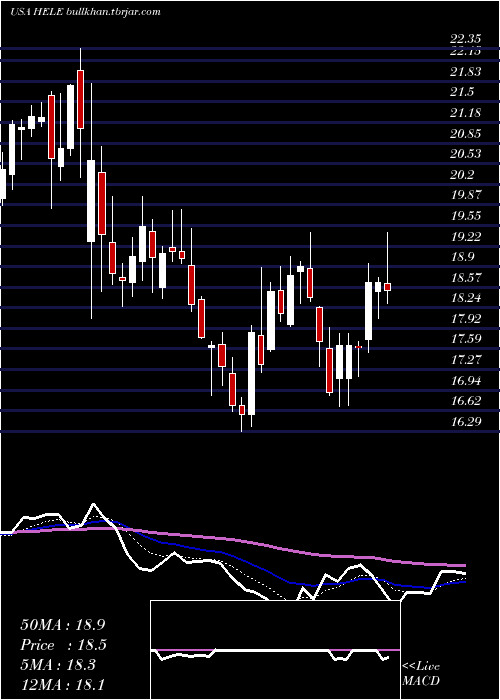This screenshot has width=500, height=700.
Task: Click the 19.87 price axis label
Action: (466, 195)
